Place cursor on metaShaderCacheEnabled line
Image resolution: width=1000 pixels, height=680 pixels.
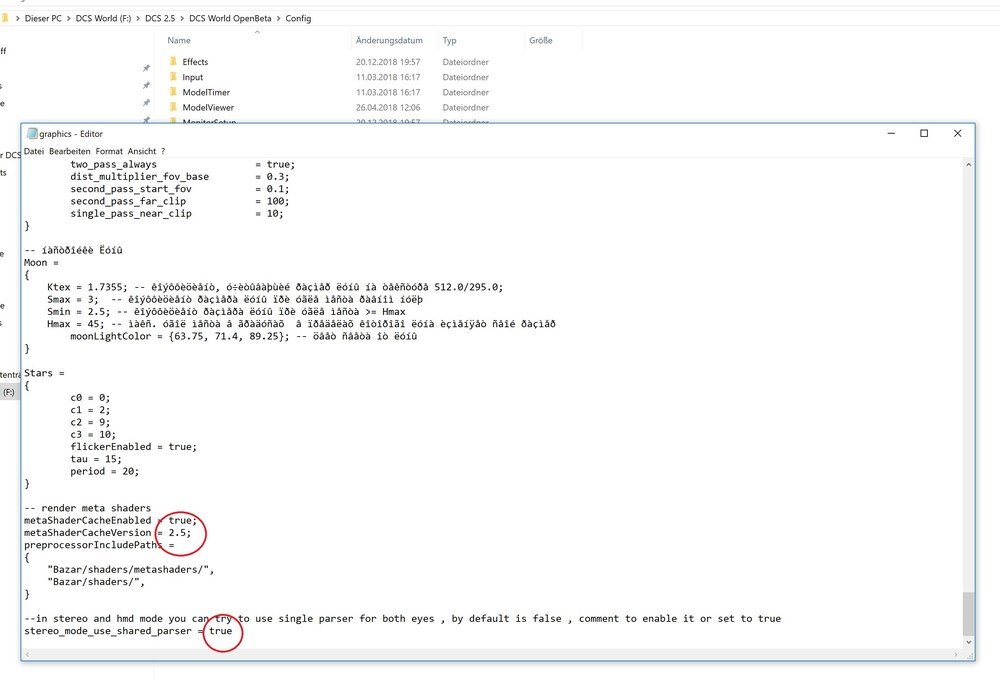point(110,521)
